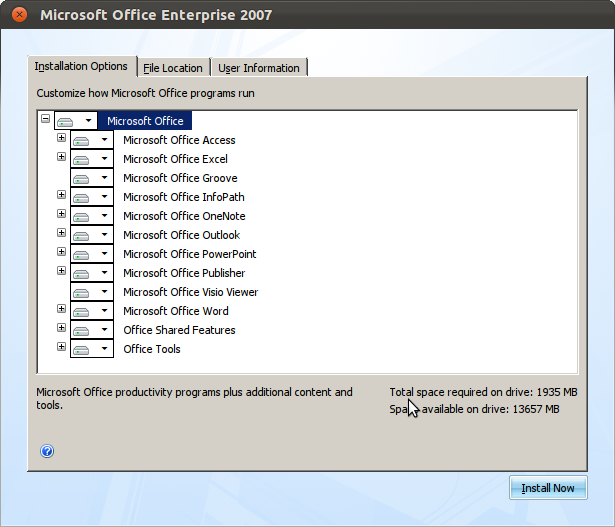This screenshot has width=615, height=527.
Task: Select the Microsoft Office Access label
Action: (179, 140)
